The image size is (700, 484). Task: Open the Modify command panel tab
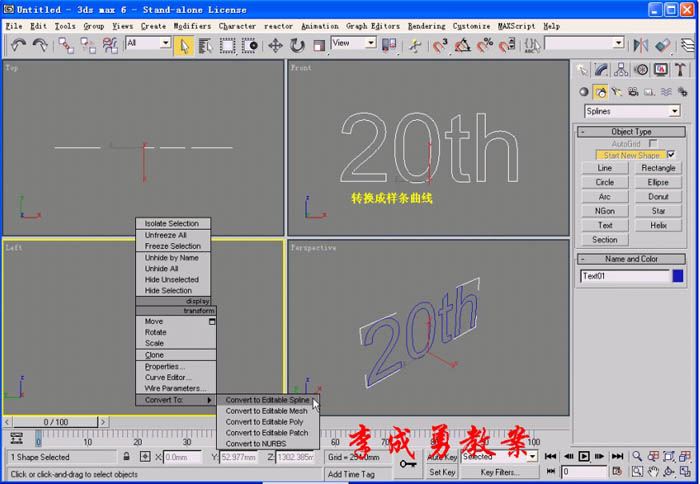[601, 70]
